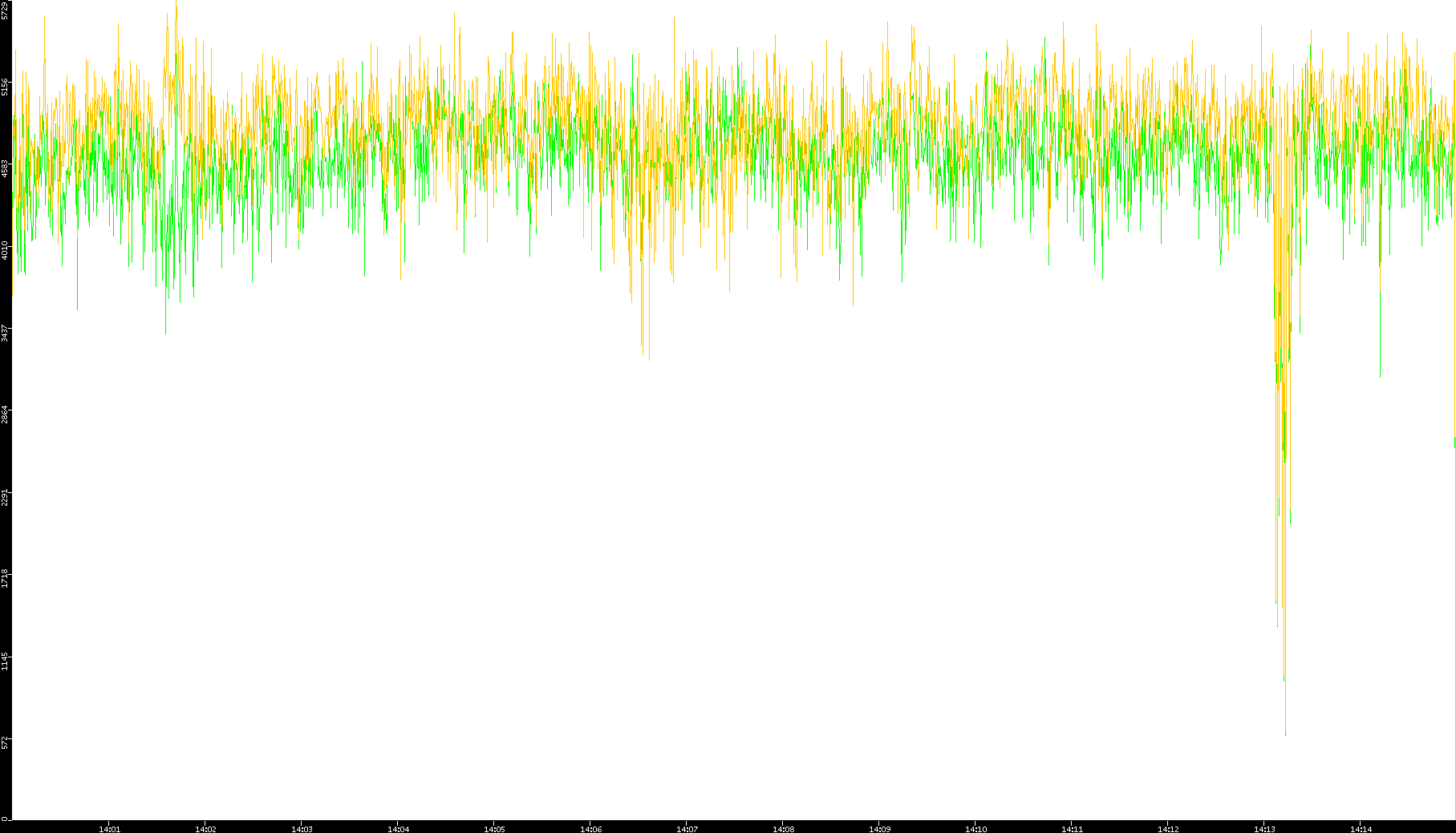Click the 14:09 time label
This screenshot has height=833, width=1456.
[879, 829]
